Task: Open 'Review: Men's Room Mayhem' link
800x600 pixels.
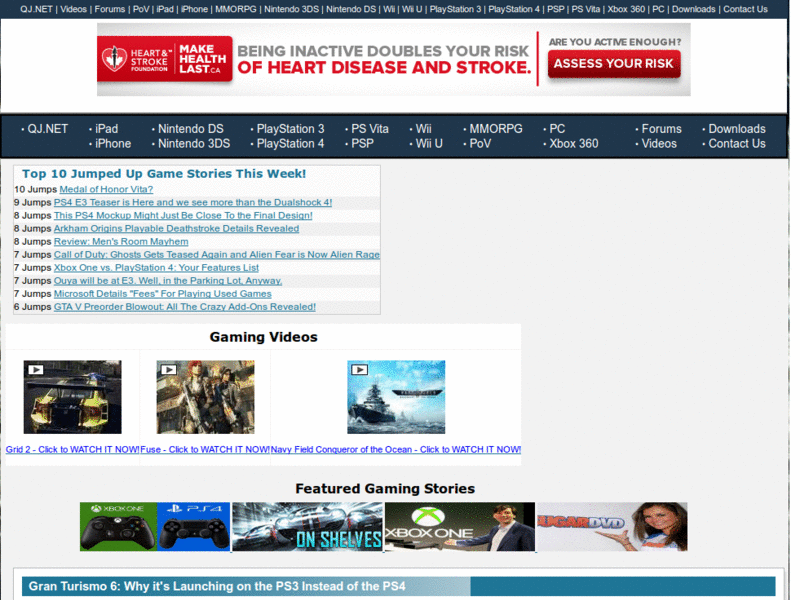Action: tap(121, 241)
